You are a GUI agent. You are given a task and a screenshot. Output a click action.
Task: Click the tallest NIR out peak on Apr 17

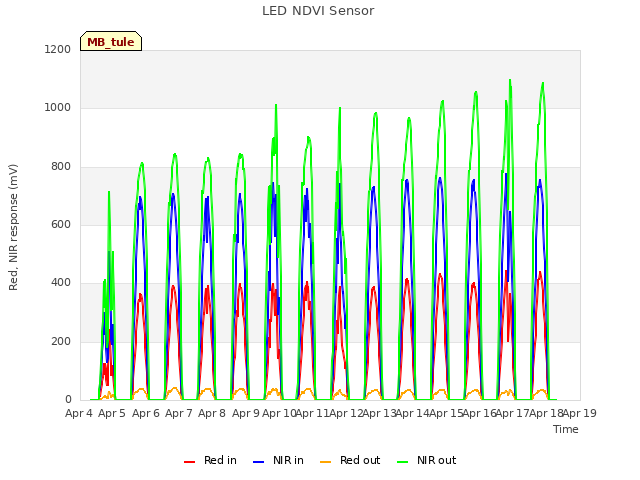(x=510, y=80)
